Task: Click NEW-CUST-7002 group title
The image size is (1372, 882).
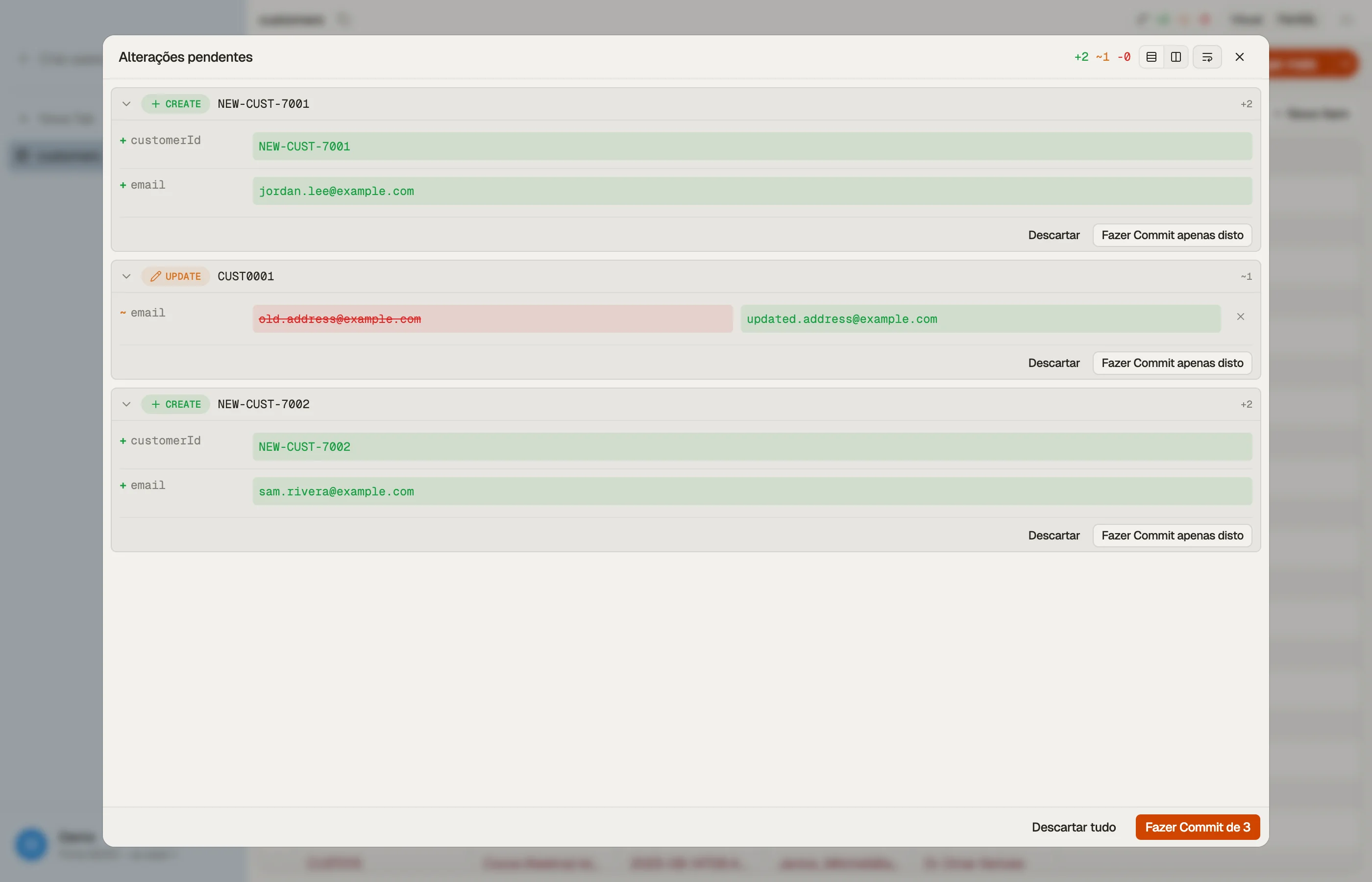Action: click(x=264, y=404)
